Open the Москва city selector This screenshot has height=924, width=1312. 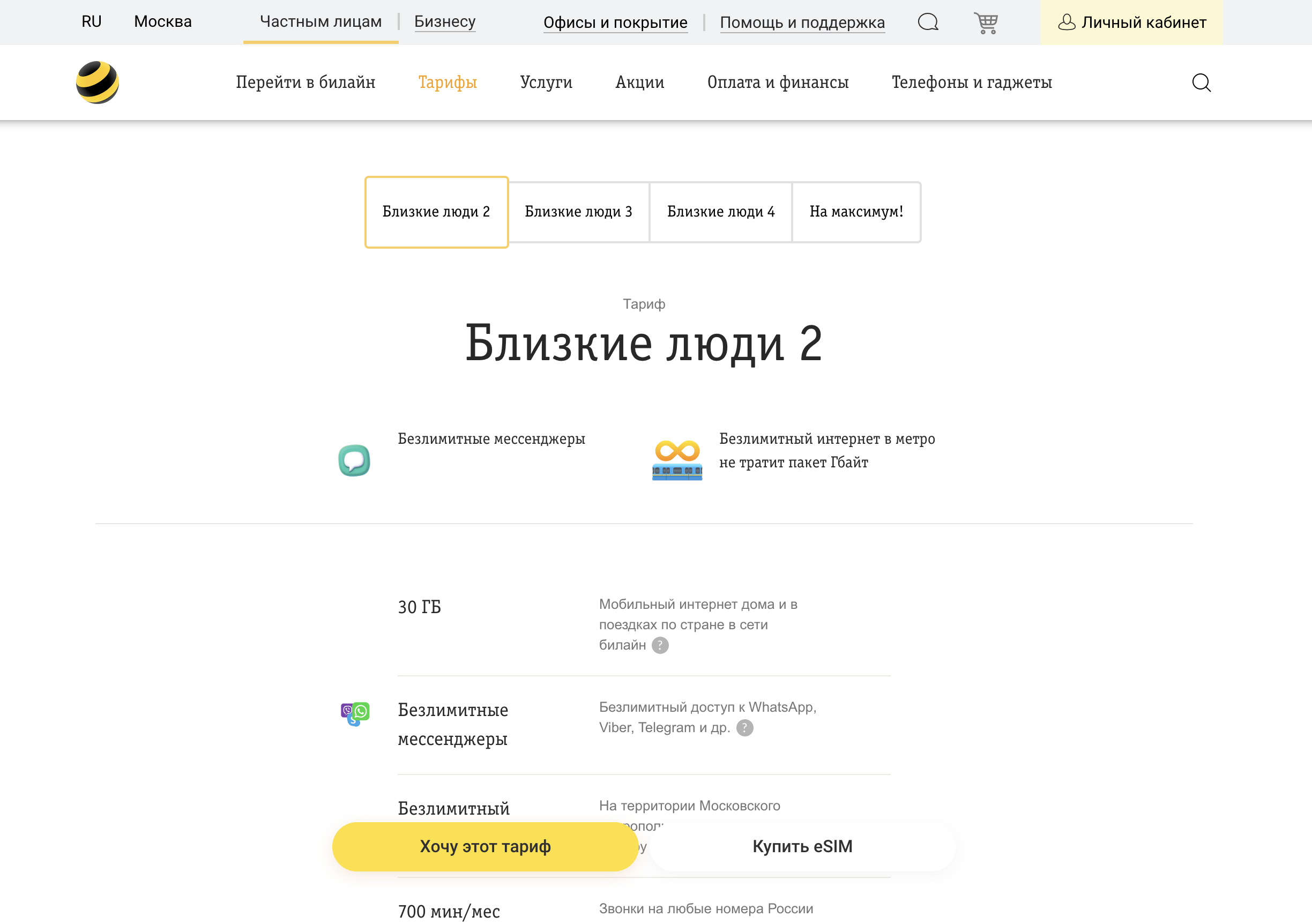click(162, 22)
